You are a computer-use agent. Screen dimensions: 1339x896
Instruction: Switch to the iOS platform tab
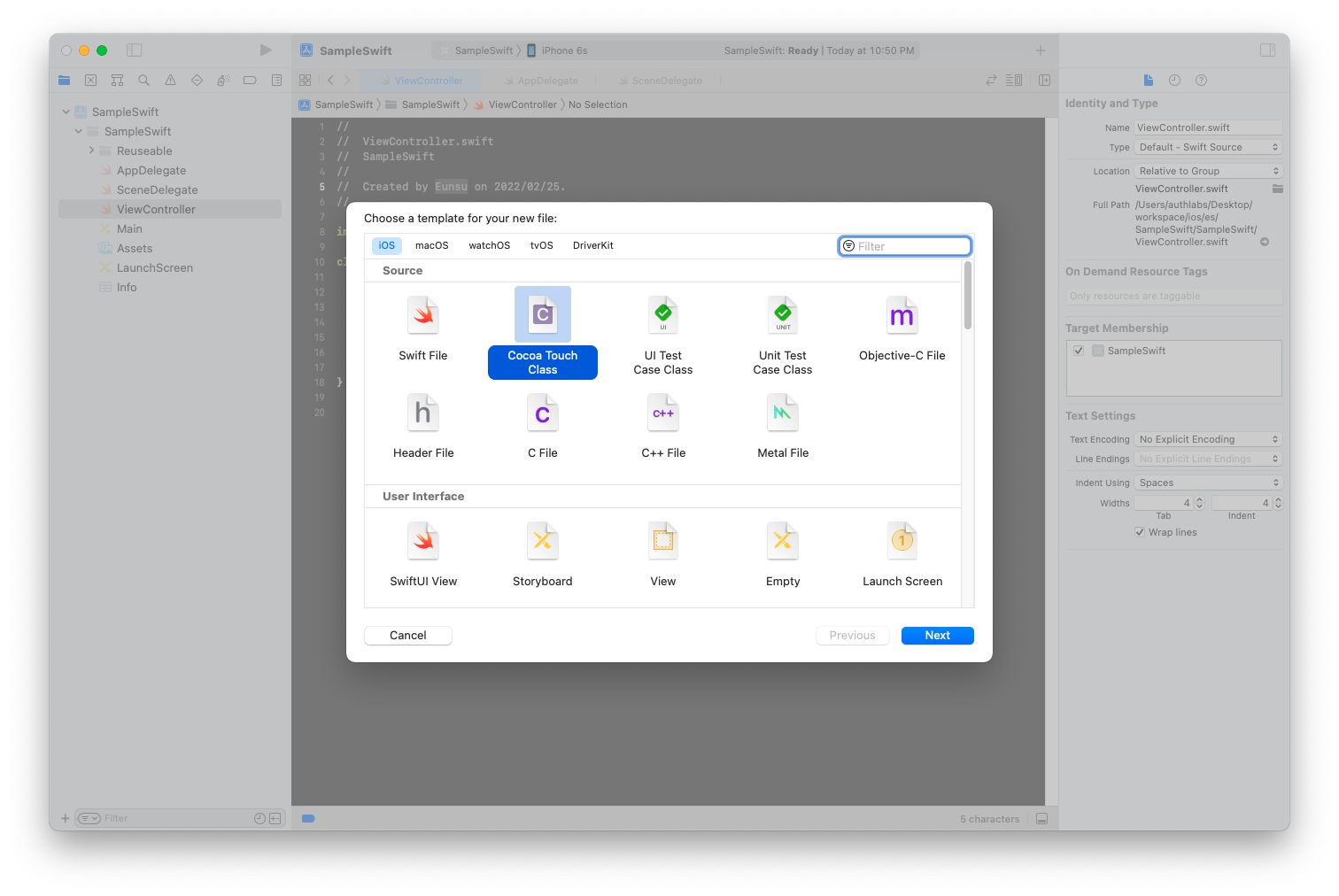pyautogui.click(x=387, y=245)
